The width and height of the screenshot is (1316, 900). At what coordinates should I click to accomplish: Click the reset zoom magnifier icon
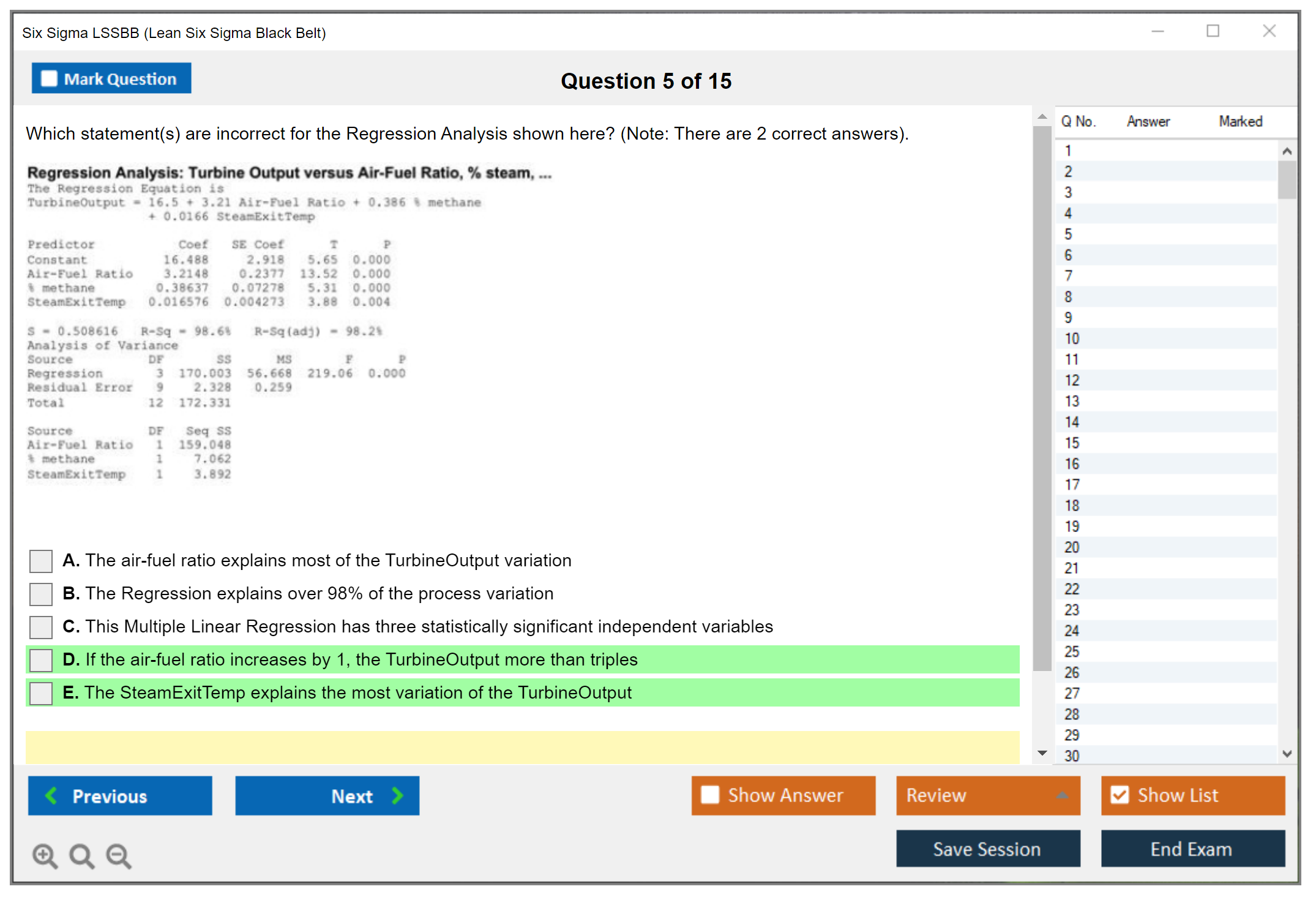[x=81, y=855]
